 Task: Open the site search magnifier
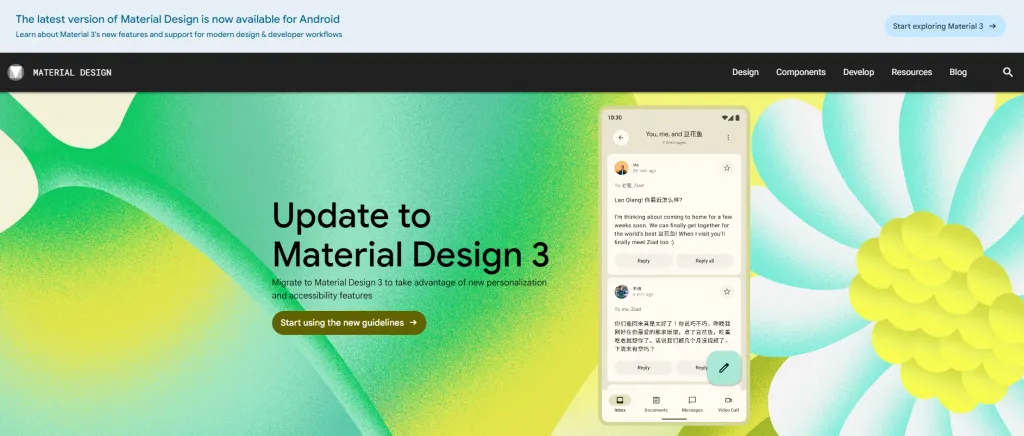click(1008, 72)
